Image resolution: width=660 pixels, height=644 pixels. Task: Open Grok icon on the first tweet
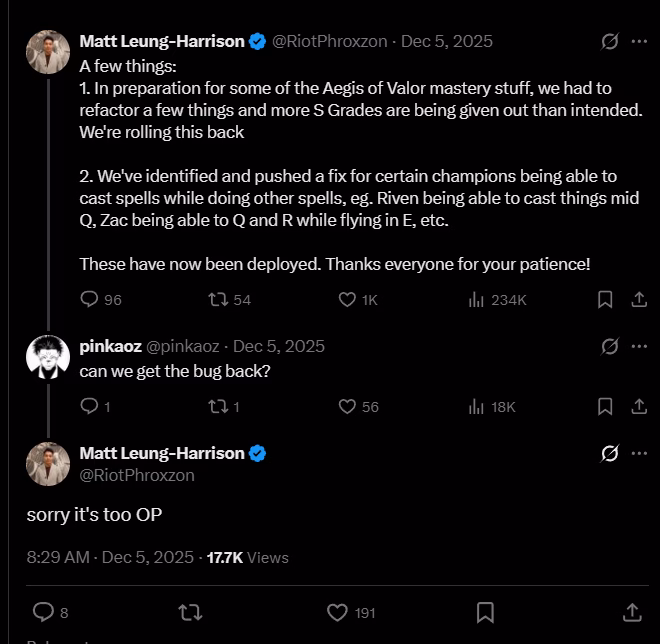point(609,42)
